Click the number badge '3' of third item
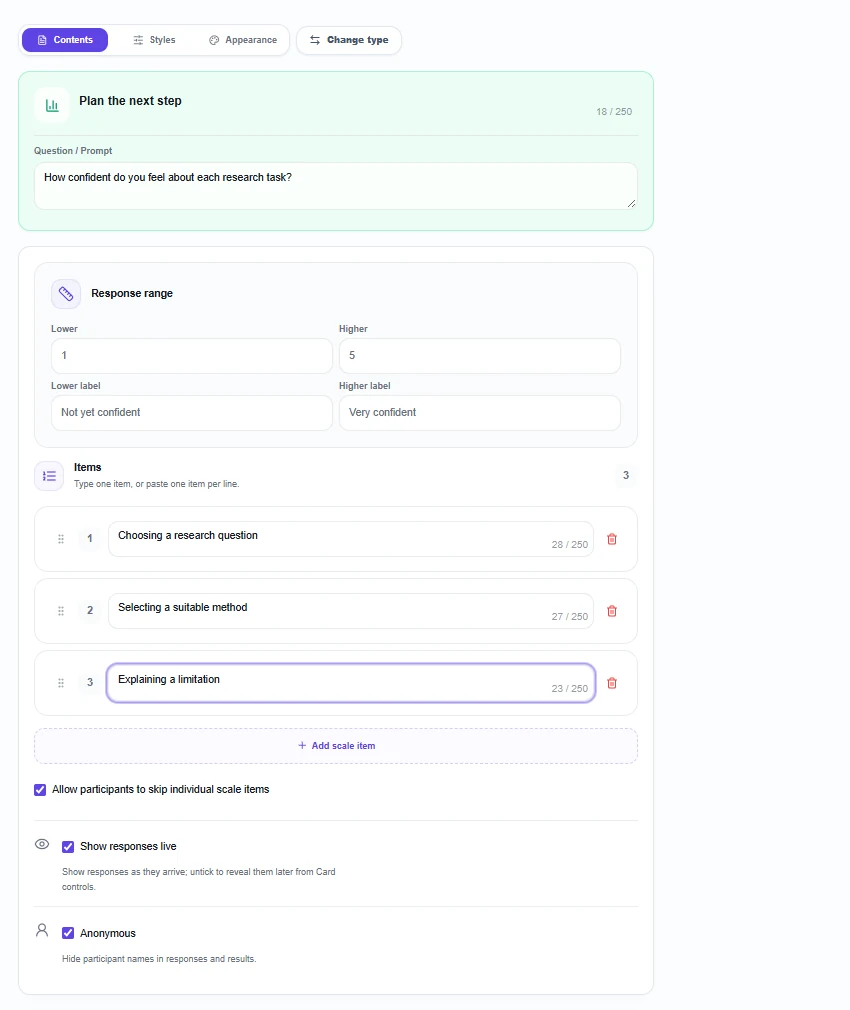Image resolution: width=850 pixels, height=1010 pixels. tap(90, 683)
